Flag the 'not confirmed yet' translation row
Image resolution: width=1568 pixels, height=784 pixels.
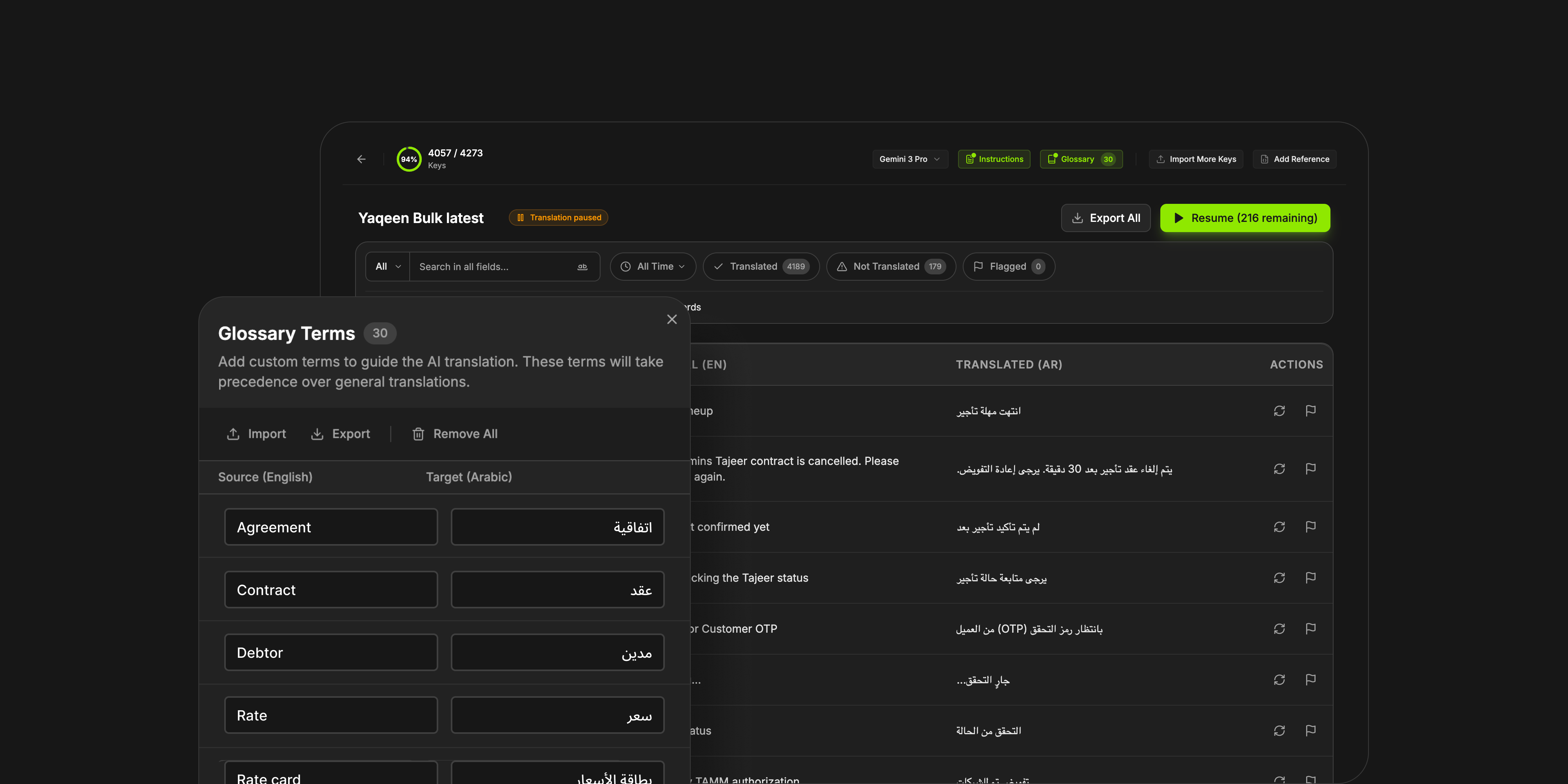[x=1310, y=526]
